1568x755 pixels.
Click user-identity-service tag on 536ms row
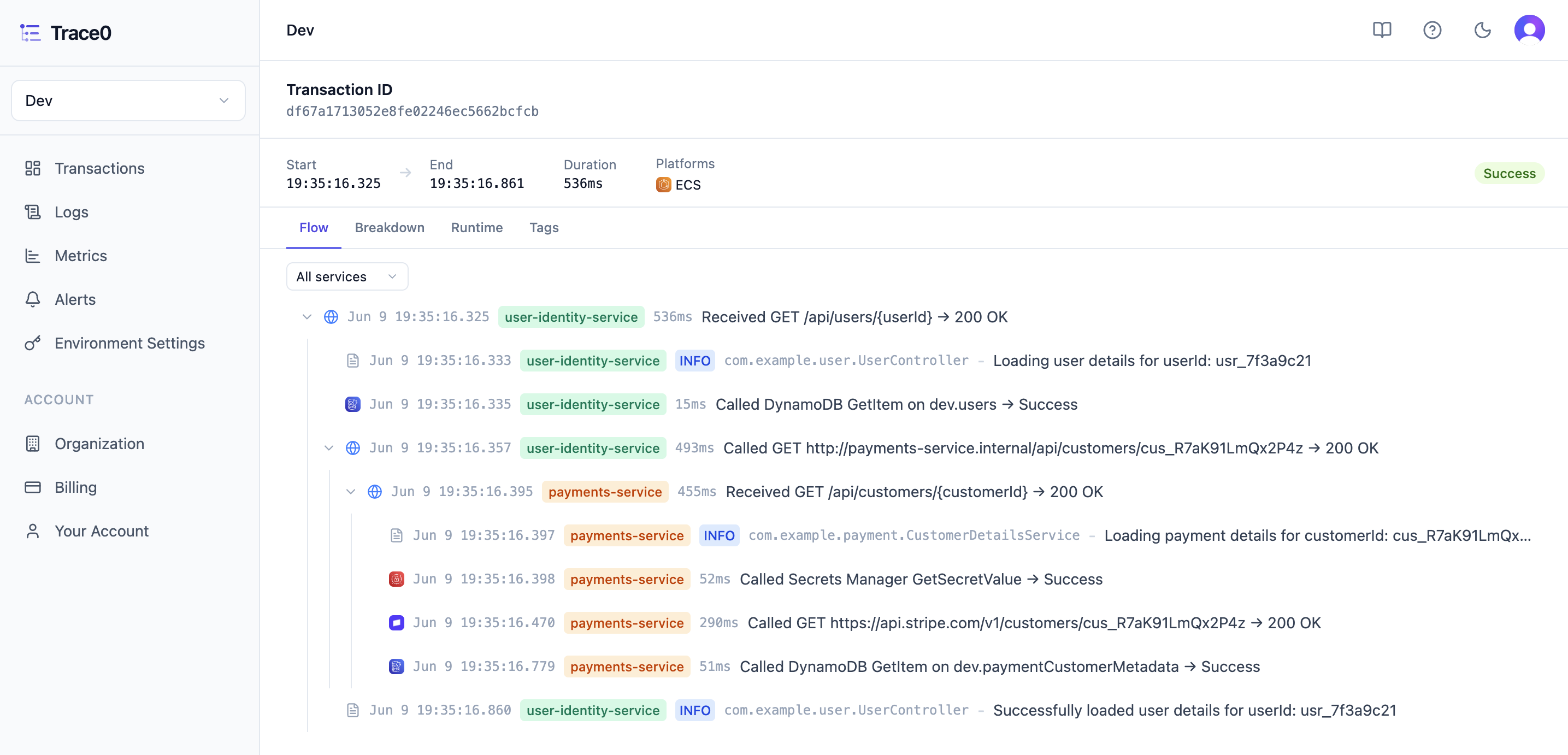click(571, 317)
